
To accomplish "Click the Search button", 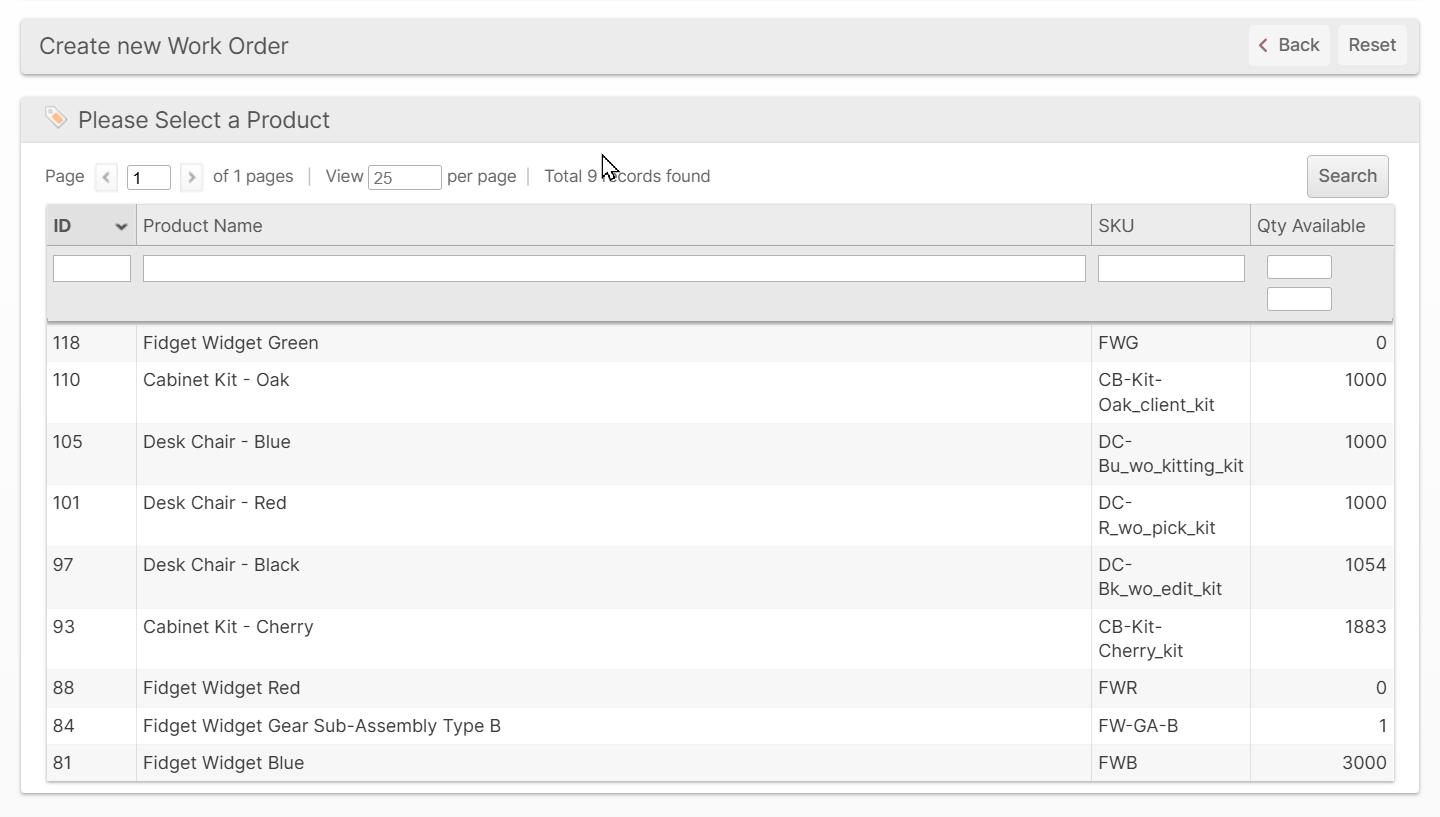I will (1347, 176).
